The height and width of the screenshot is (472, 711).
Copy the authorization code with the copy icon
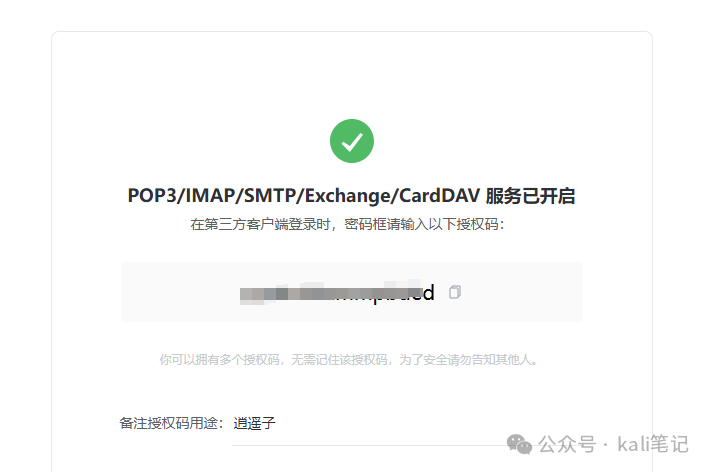pos(455,292)
